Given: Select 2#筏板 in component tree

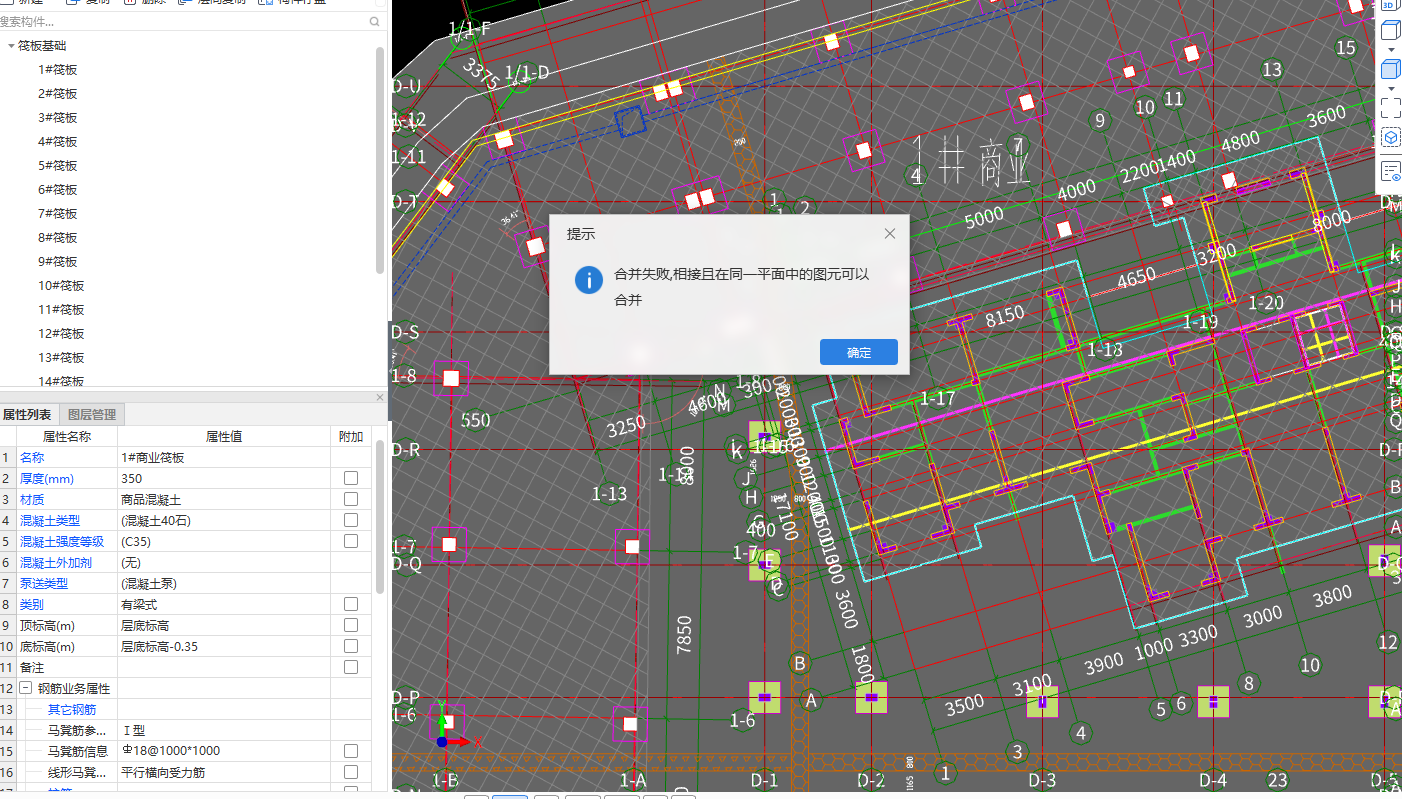Looking at the screenshot, I should point(58,94).
